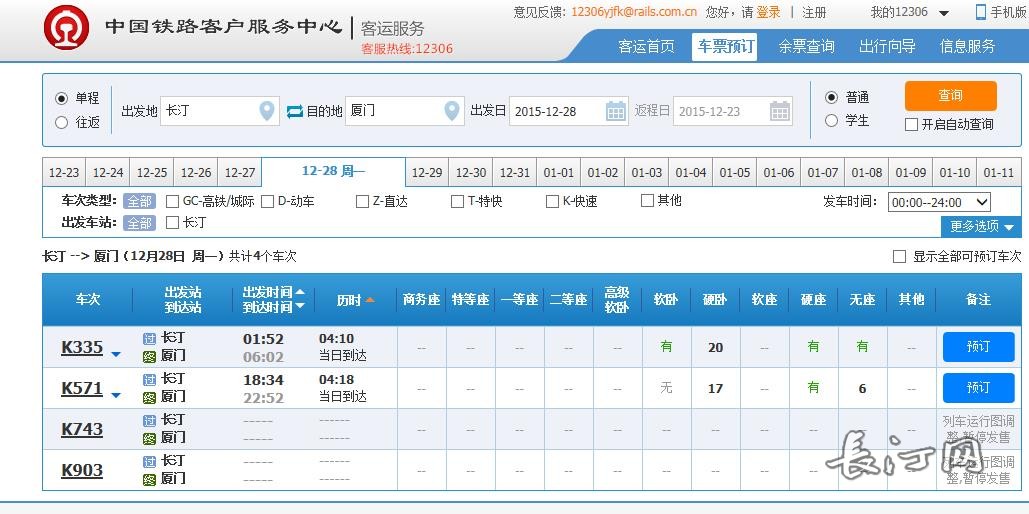Viewport: 1029px width, 514px height.
Task: Check T-特快 train type
Action: point(457,201)
